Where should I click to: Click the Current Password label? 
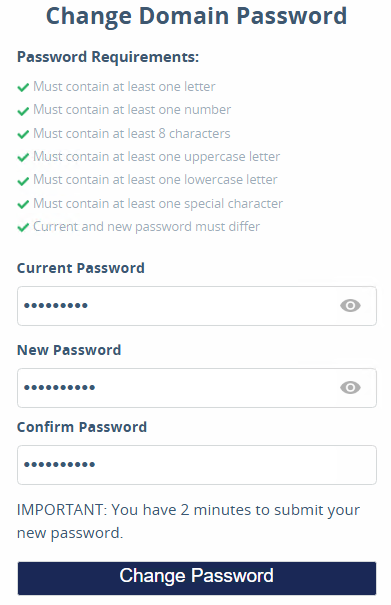(x=81, y=268)
